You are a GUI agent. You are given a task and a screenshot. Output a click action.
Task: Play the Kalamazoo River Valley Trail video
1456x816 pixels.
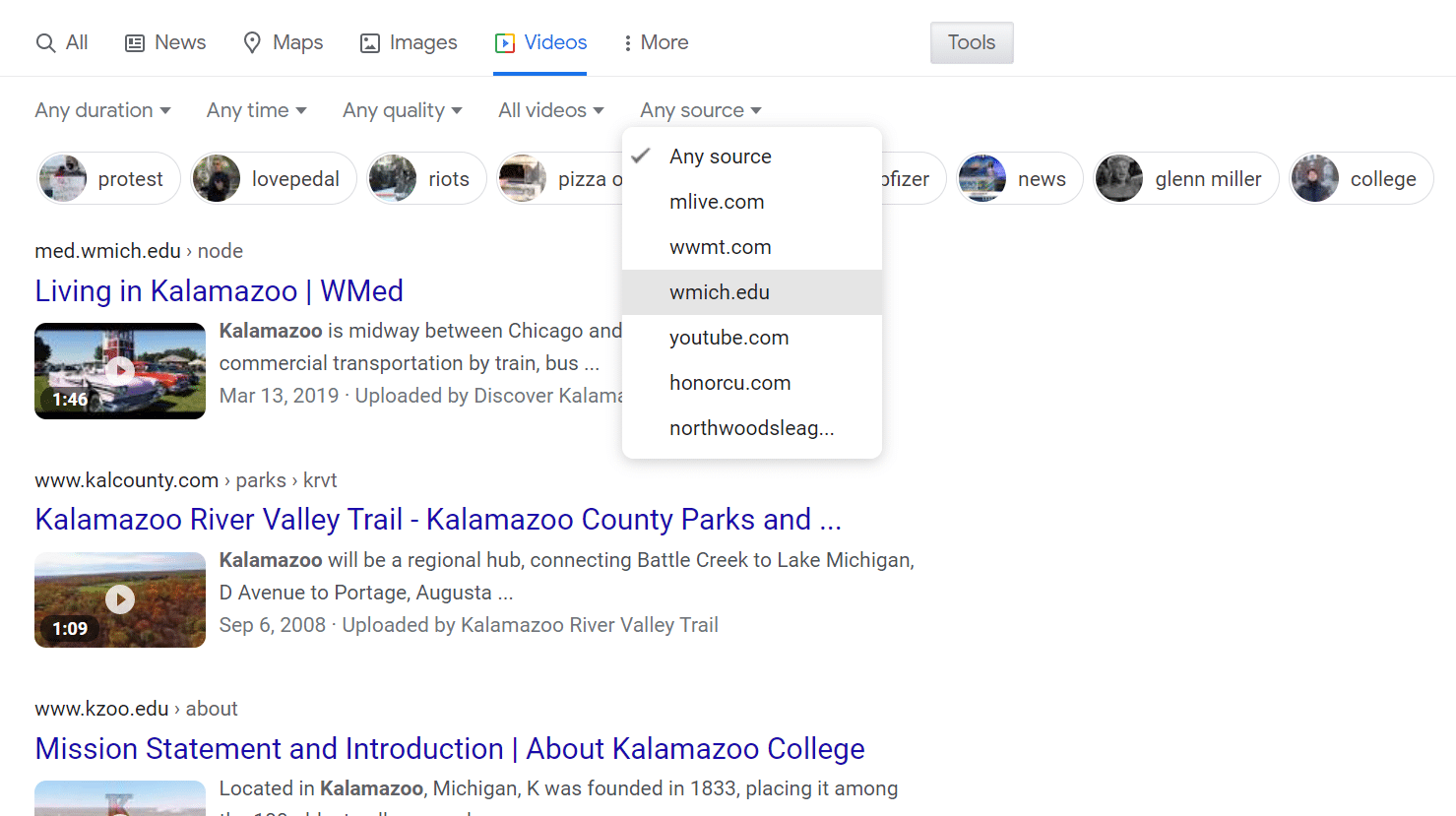tap(119, 599)
